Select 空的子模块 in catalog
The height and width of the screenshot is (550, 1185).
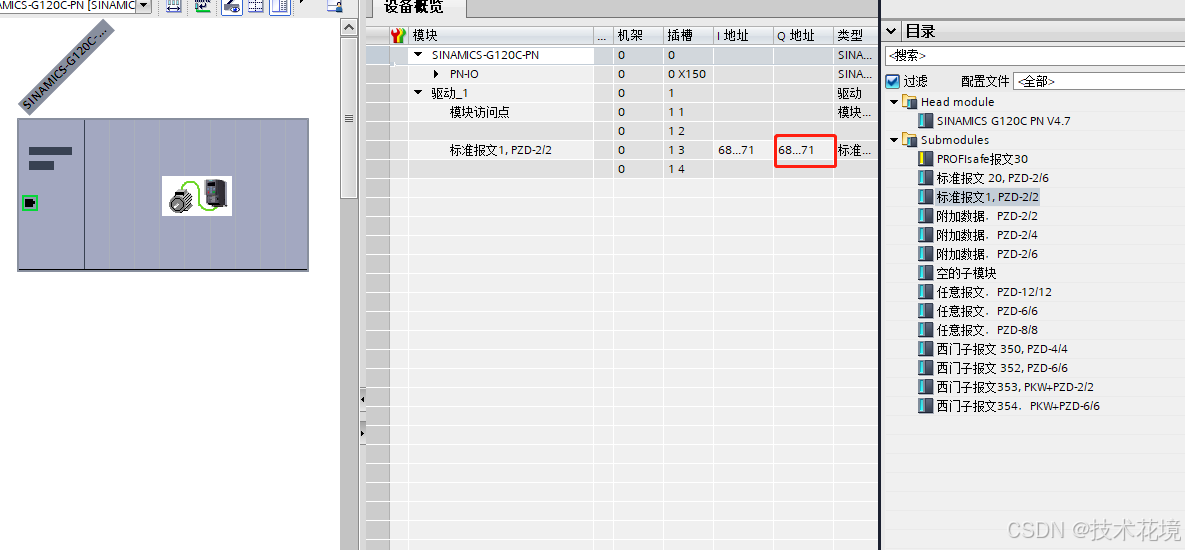pos(967,273)
